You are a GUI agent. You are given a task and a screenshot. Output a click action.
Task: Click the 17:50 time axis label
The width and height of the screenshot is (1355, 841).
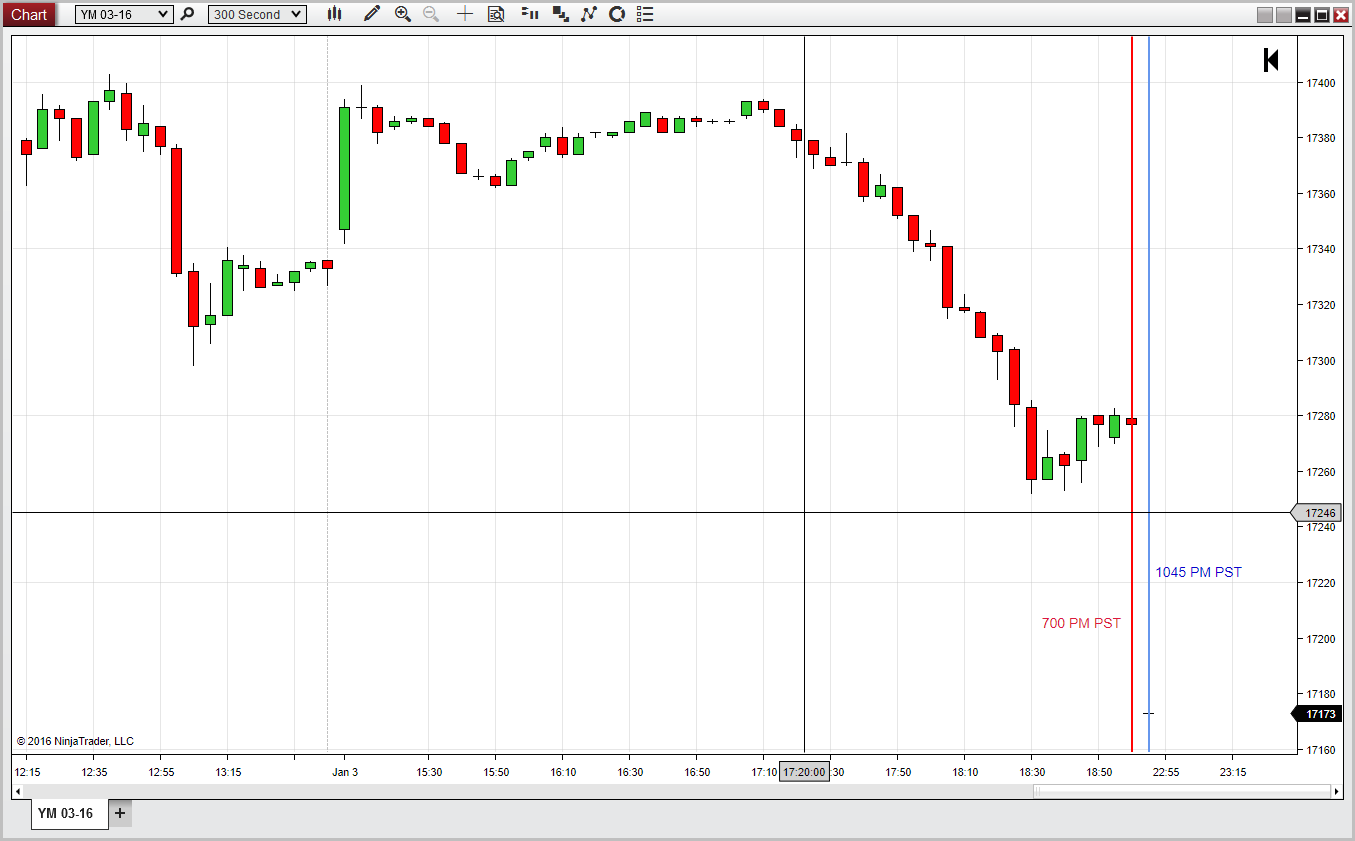coord(898,772)
